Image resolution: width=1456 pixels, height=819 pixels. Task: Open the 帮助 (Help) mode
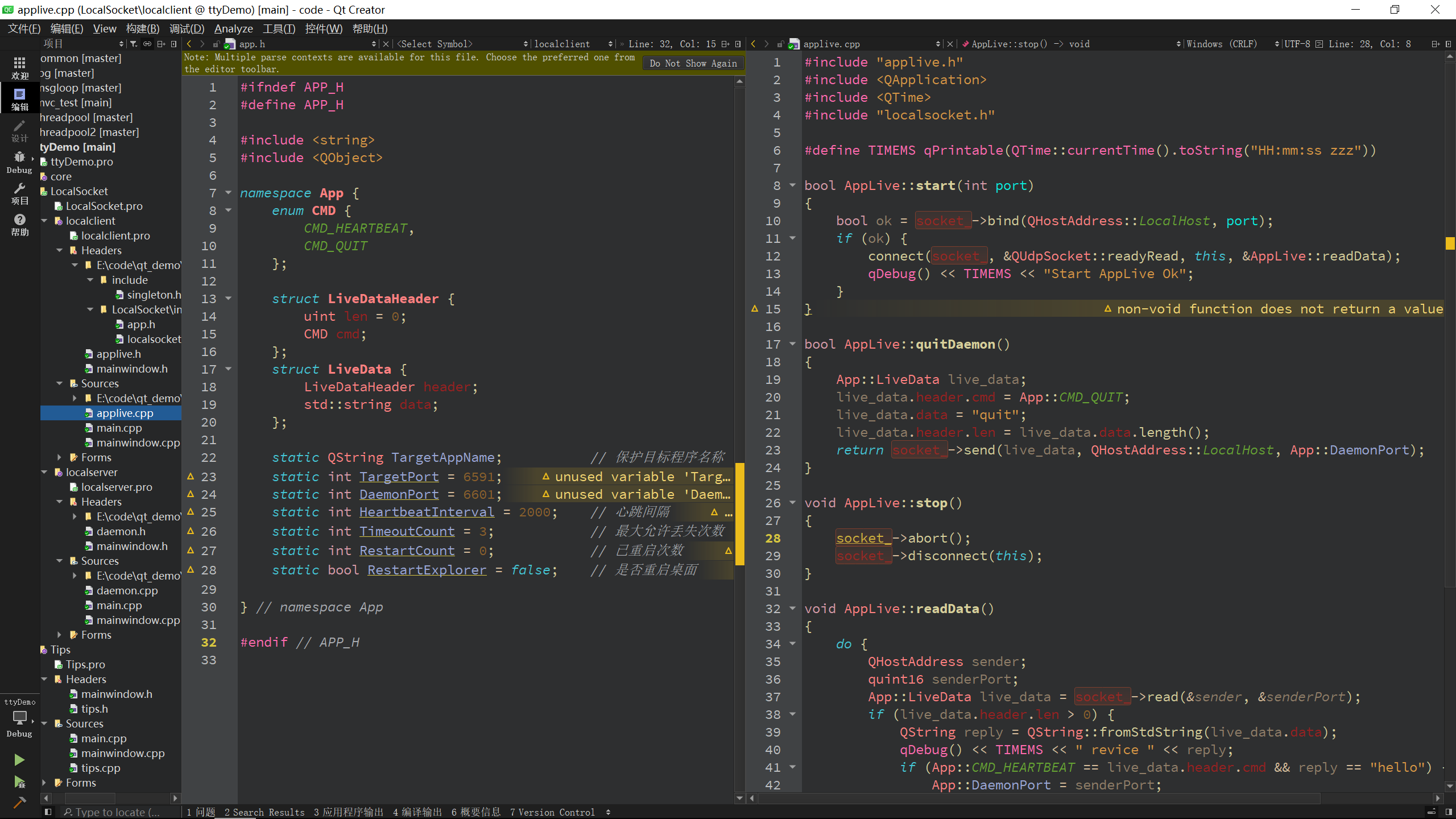click(x=19, y=225)
